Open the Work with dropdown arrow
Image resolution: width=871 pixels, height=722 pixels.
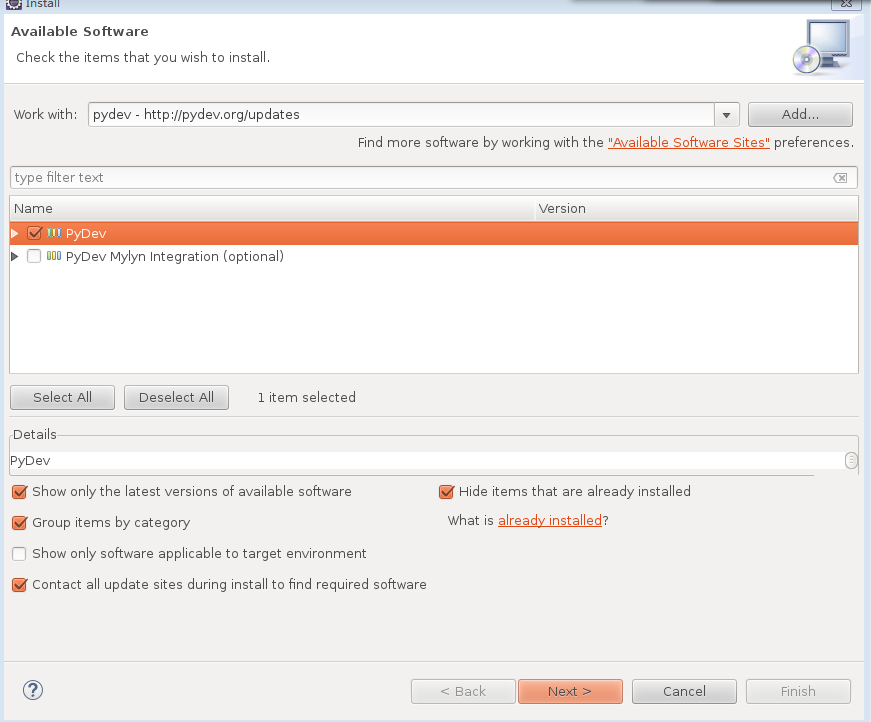727,115
